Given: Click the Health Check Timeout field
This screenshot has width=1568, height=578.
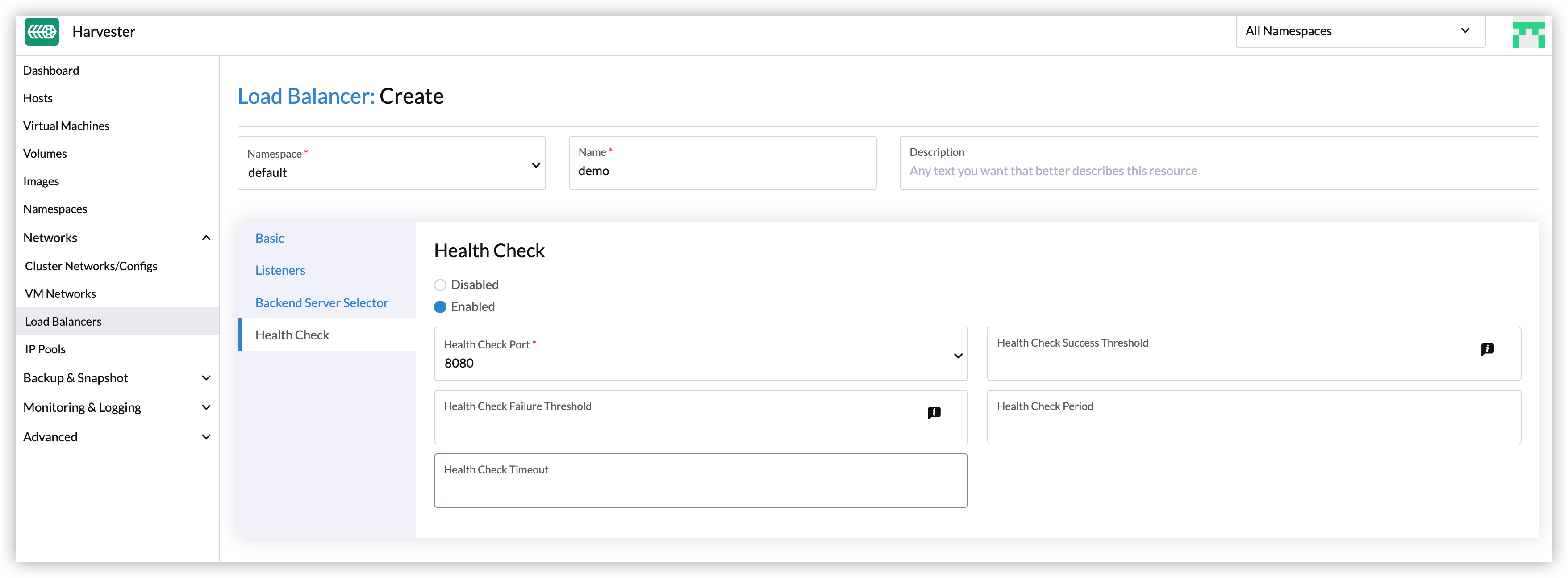Looking at the screenshot, I should [701, 486].
